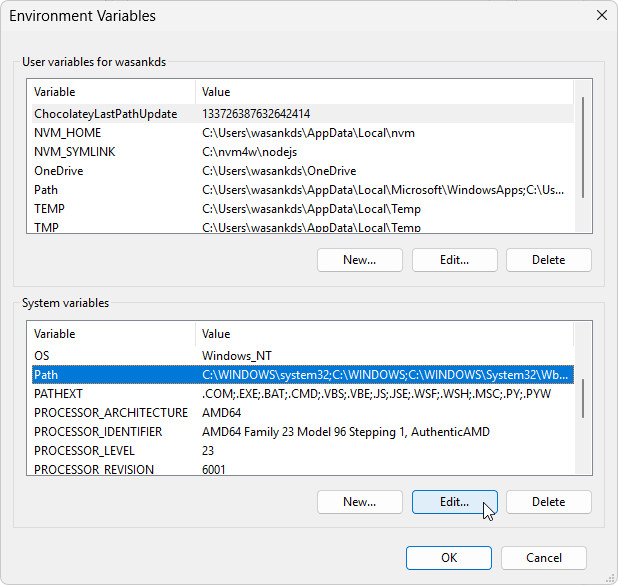Click Edit button under User variables
Viewport: 618px width, 585px height.
point(454,260)
